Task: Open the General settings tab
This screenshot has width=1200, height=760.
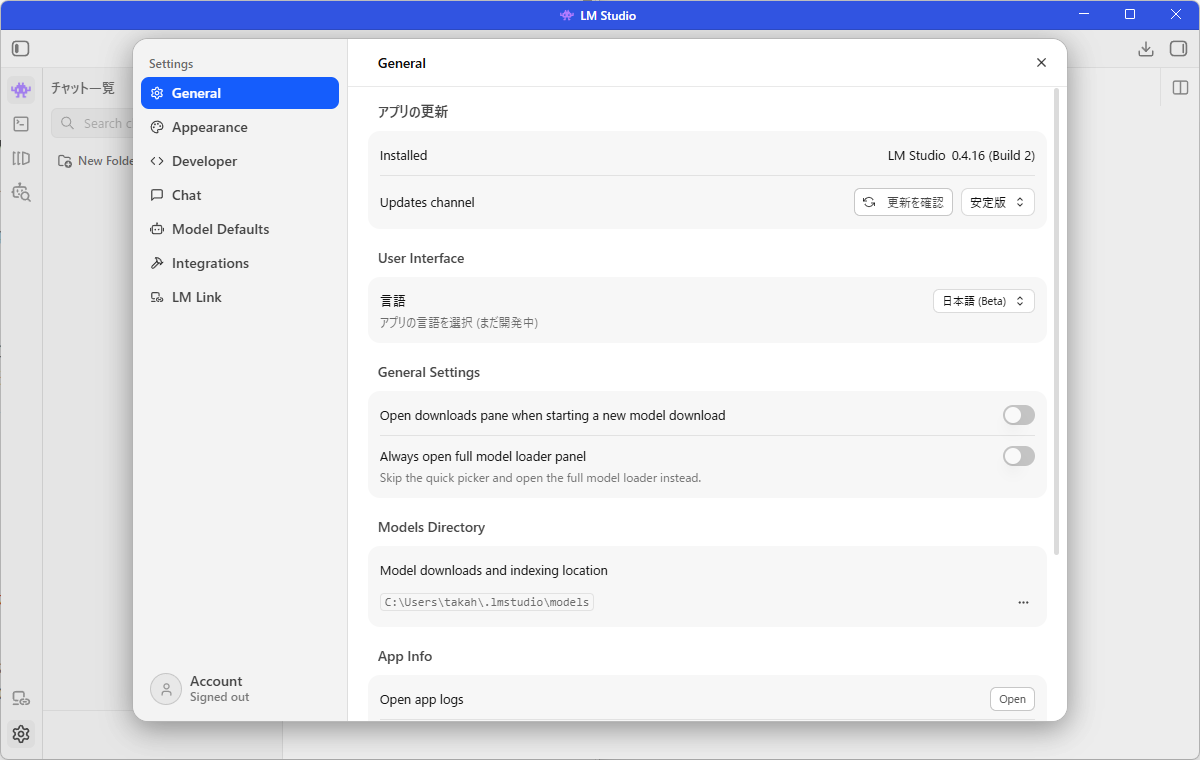Action: (x=240, y=93)
